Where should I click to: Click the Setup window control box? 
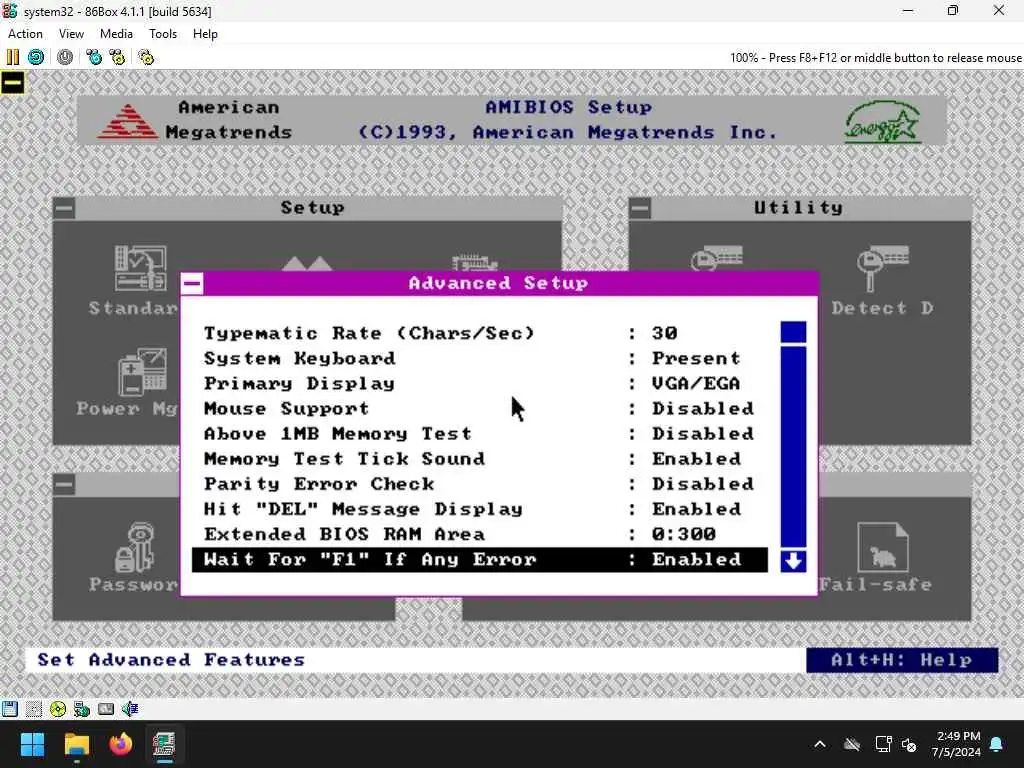[64, 208]
